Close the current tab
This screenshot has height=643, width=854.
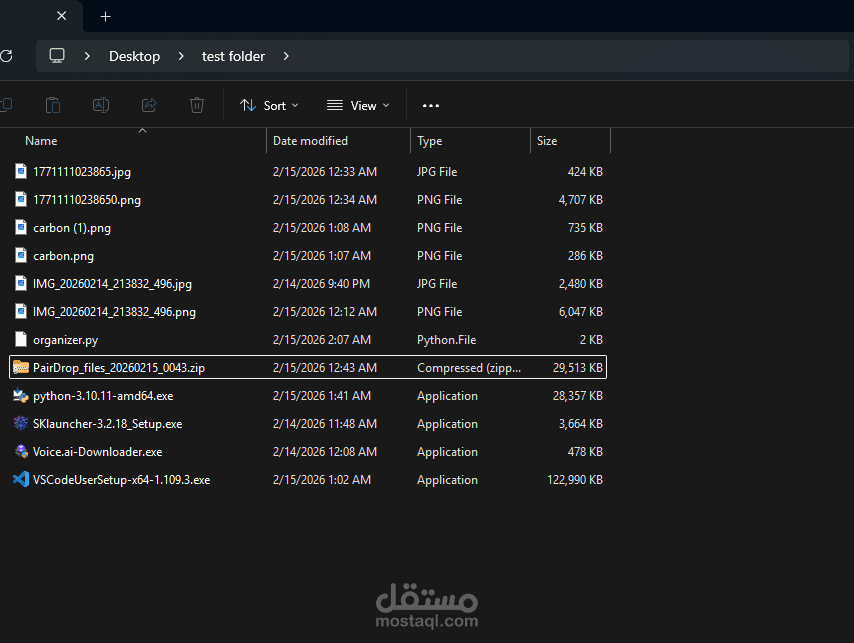(62, 16)
